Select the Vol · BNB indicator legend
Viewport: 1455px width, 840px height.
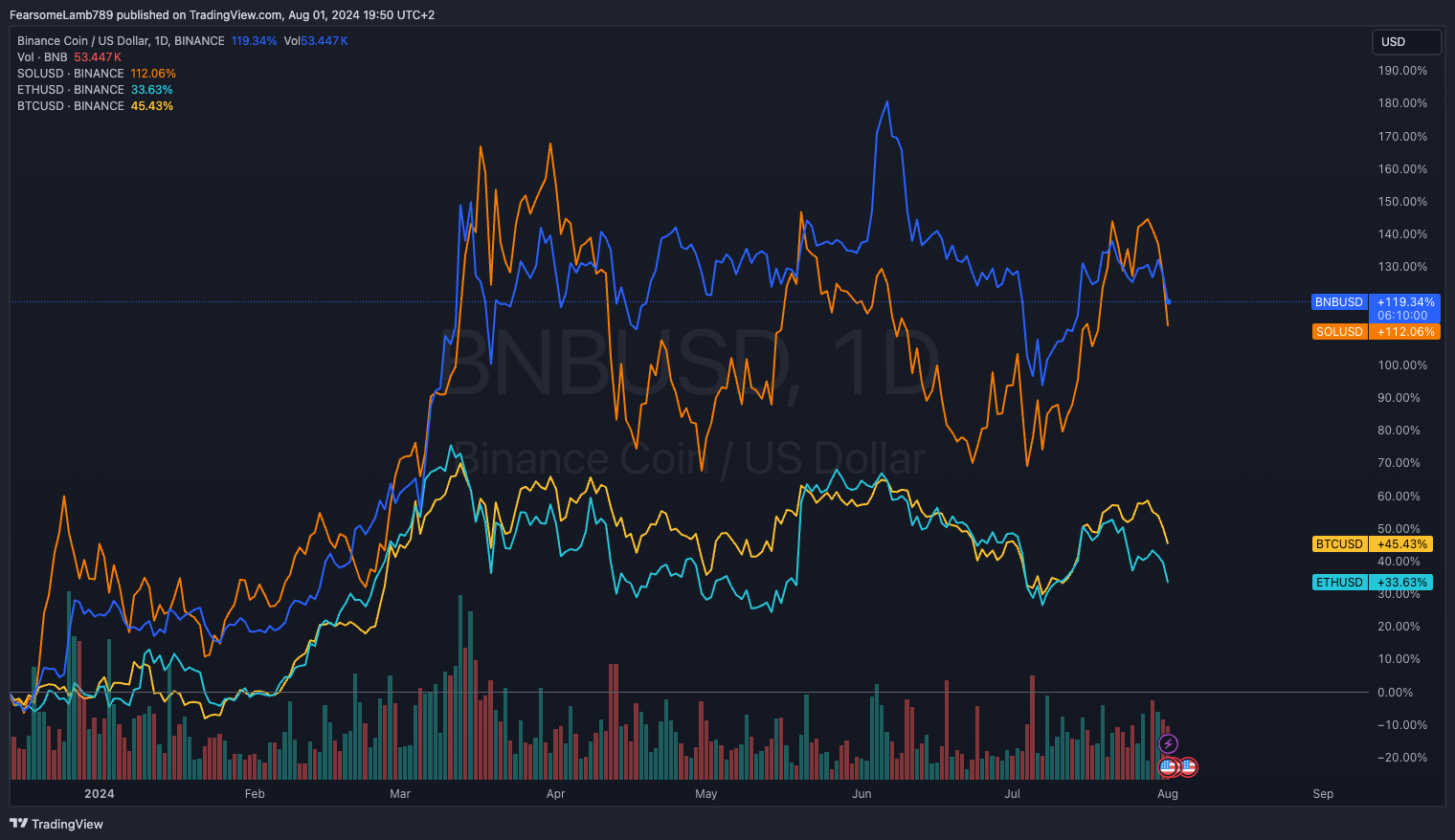point(42,57)
